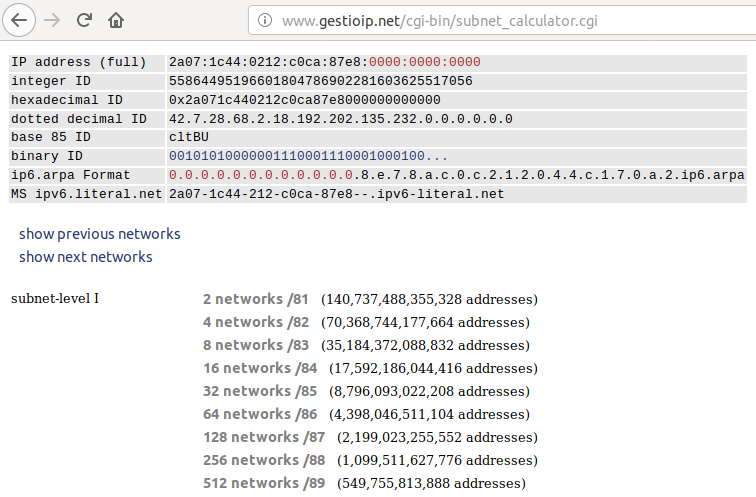Image resolution: width=756 pixels, height=497 pixels.
Task: Reload the page with the refresh icon
Action: (85, 19)
